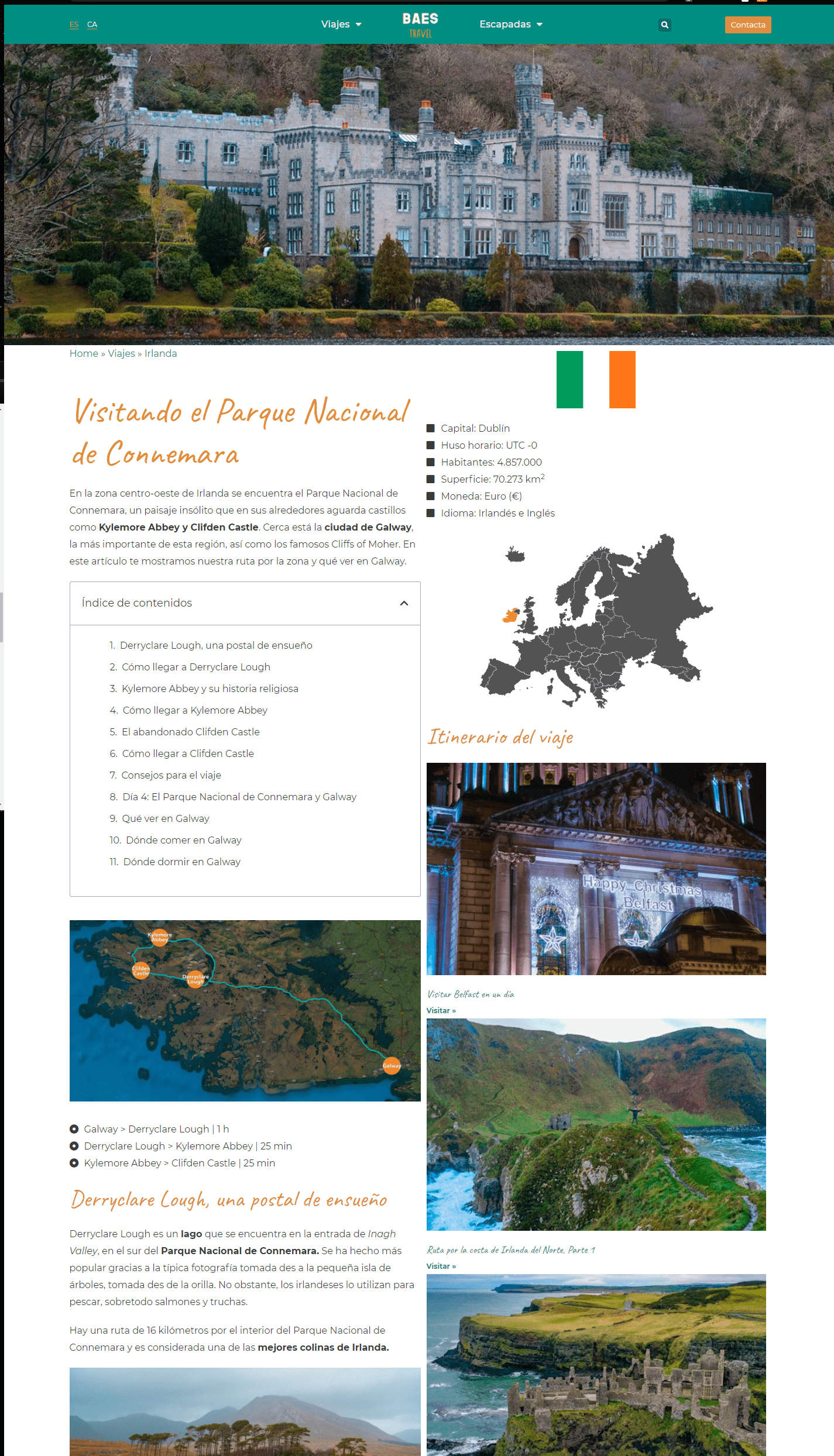
Task: Click Visitar link under Belfast article
Action: [x=441, y=1011]
